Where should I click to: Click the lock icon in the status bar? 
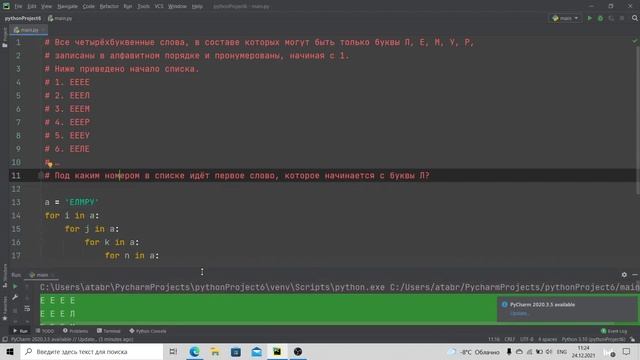pyautogui.click(x=632, y=339)
